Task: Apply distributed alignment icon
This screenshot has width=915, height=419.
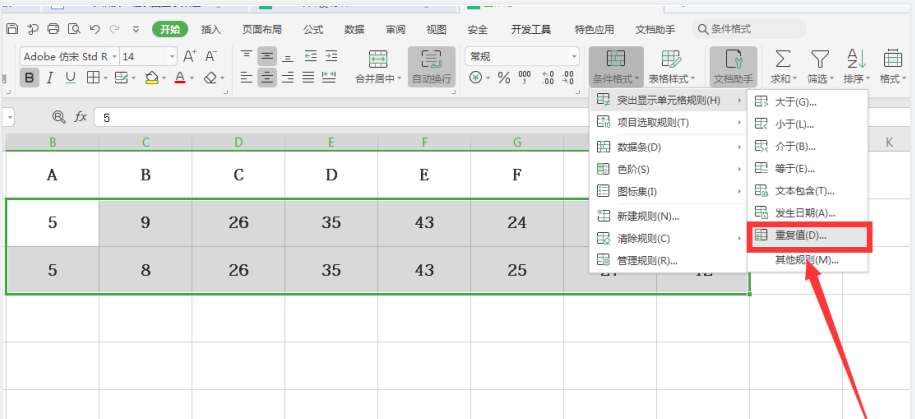Action: [x=329, y=77]
